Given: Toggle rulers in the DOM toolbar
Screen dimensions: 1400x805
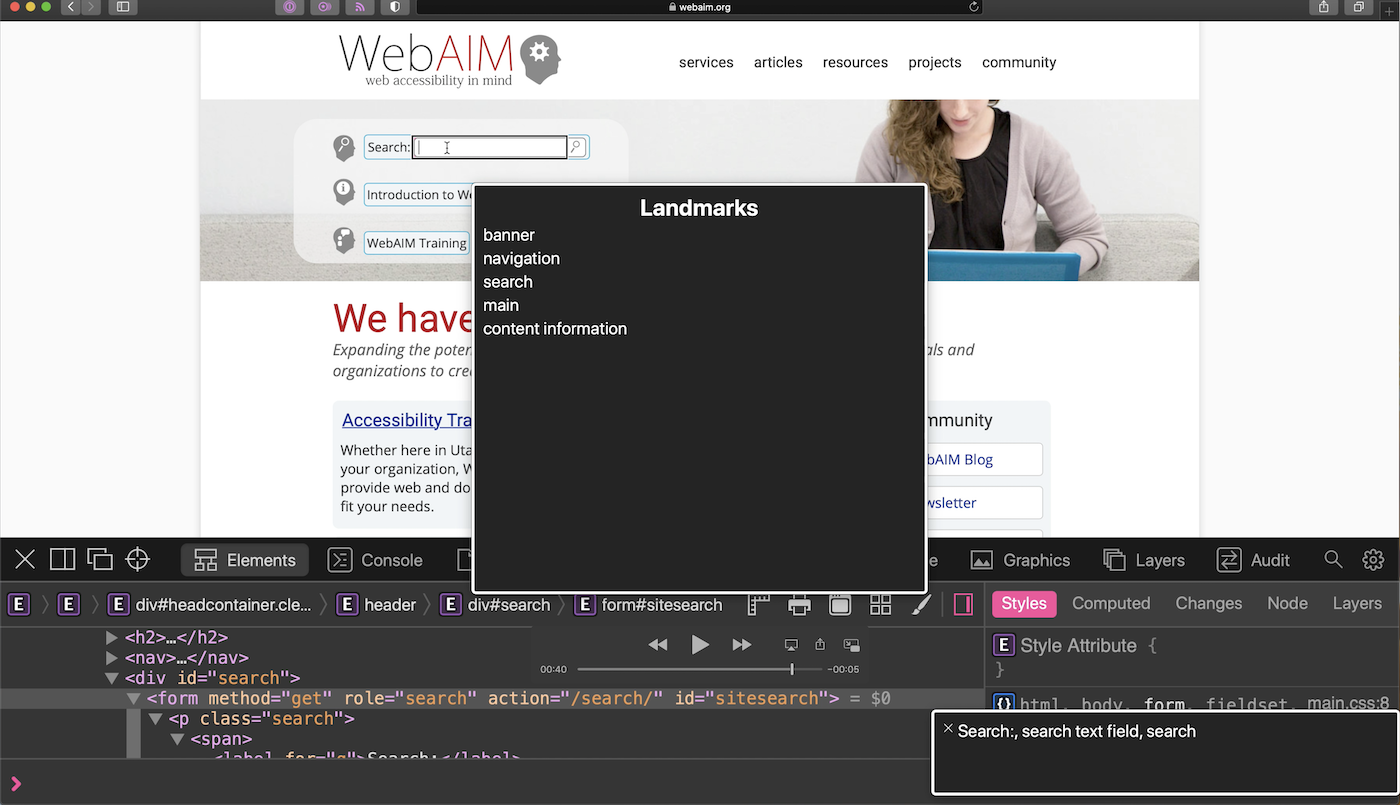Looking at the screenshot, I should tap(759, 604).
